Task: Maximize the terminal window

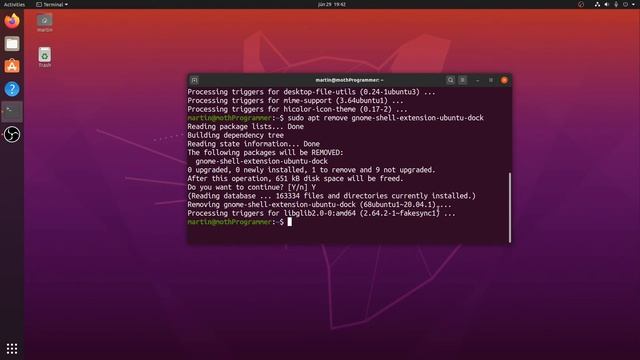Action: coord(491,80)
